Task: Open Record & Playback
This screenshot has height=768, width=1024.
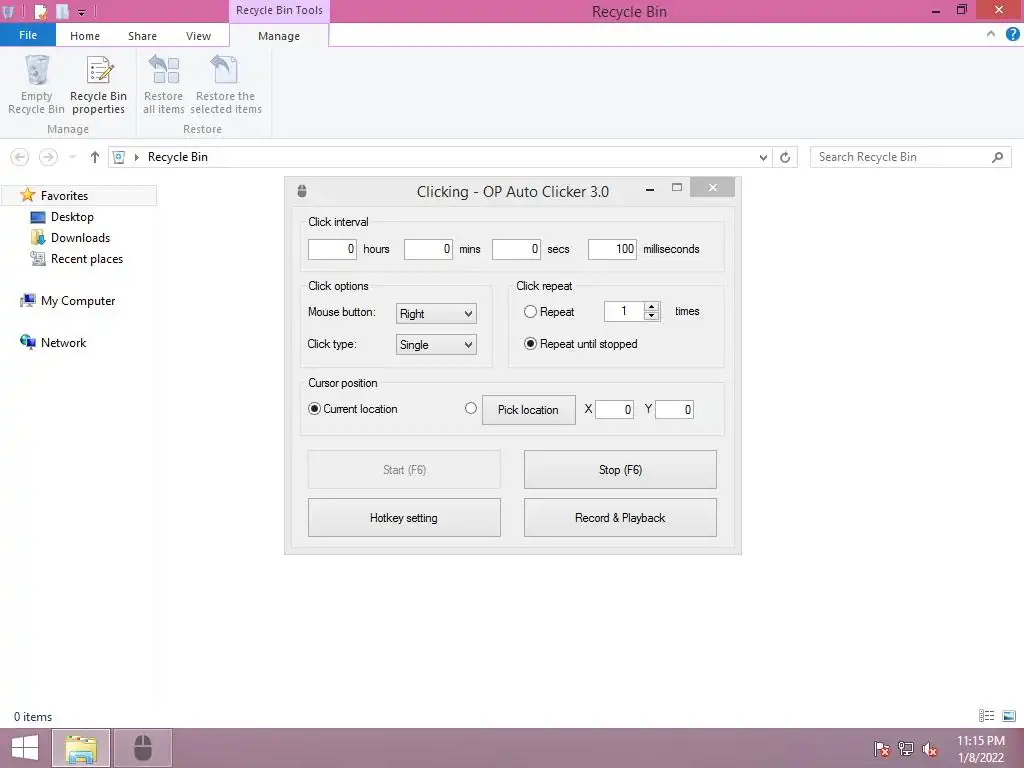Action: coord(620,518)
